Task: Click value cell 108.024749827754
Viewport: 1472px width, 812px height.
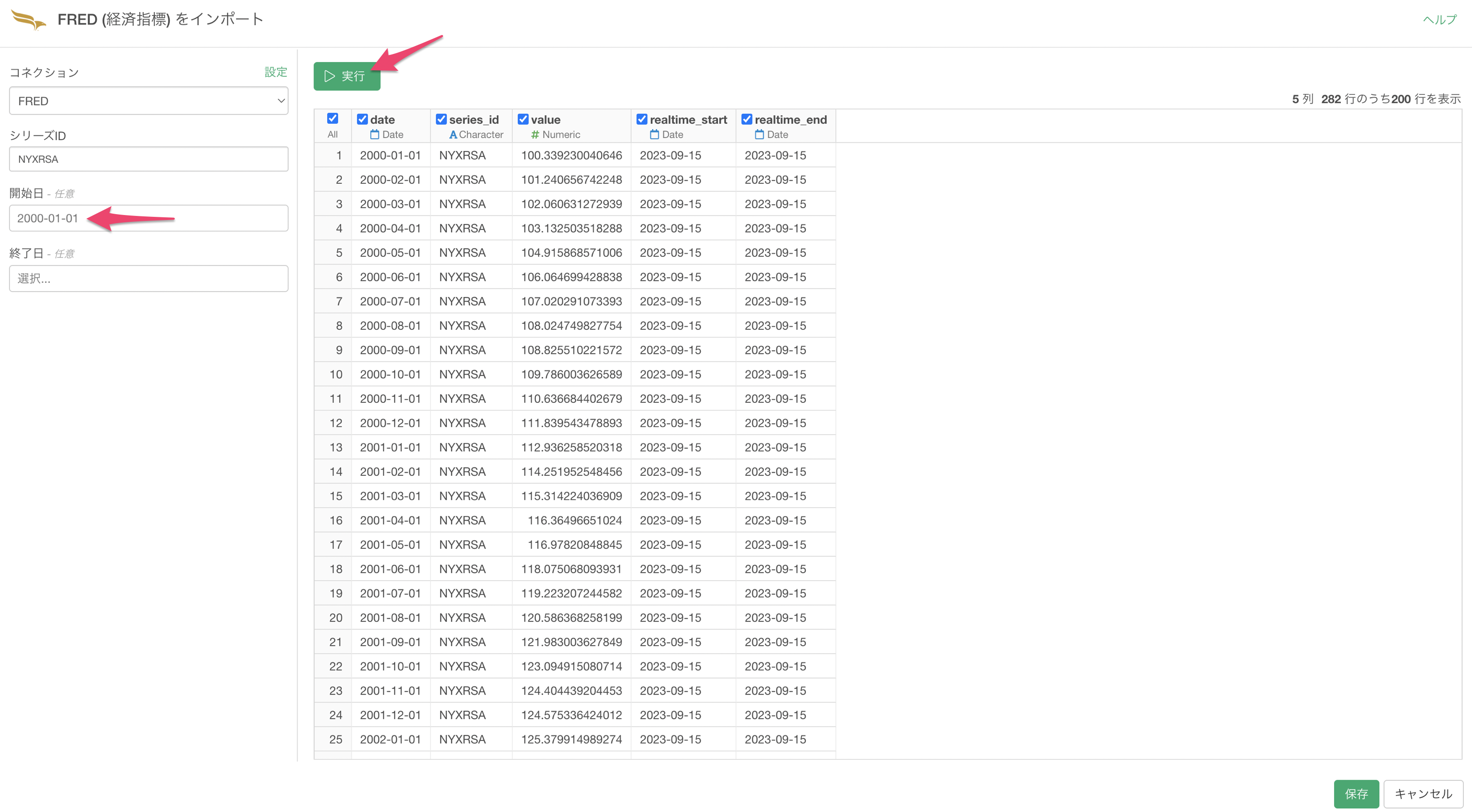Action: (571, 326)
